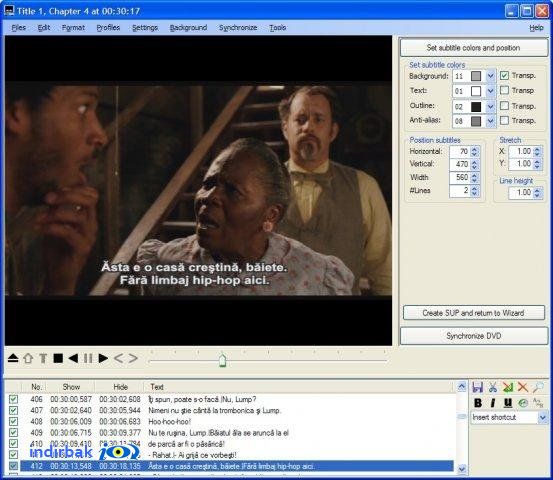553x480 pixels.
Task: Click the Show column header
Action: pyautogui.click(x=71, y=387)
